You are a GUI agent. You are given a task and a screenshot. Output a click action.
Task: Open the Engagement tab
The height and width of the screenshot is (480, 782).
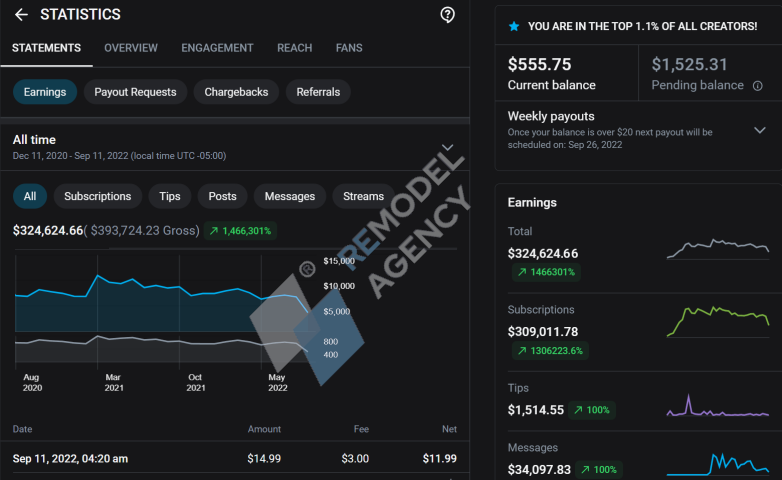point(217,48)
